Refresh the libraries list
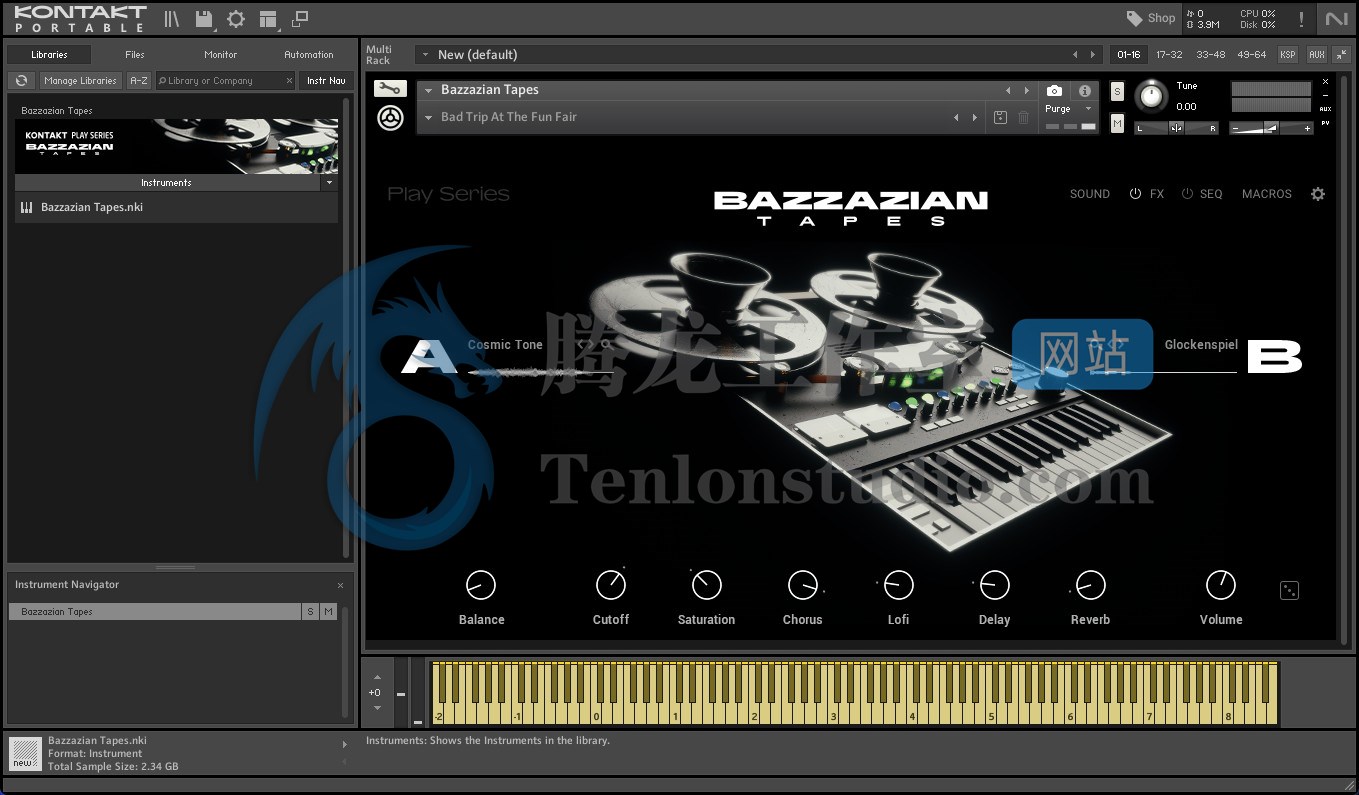The height and width of the screenshot is (795, 1359). pyautogui.click(x=21, y=80)
